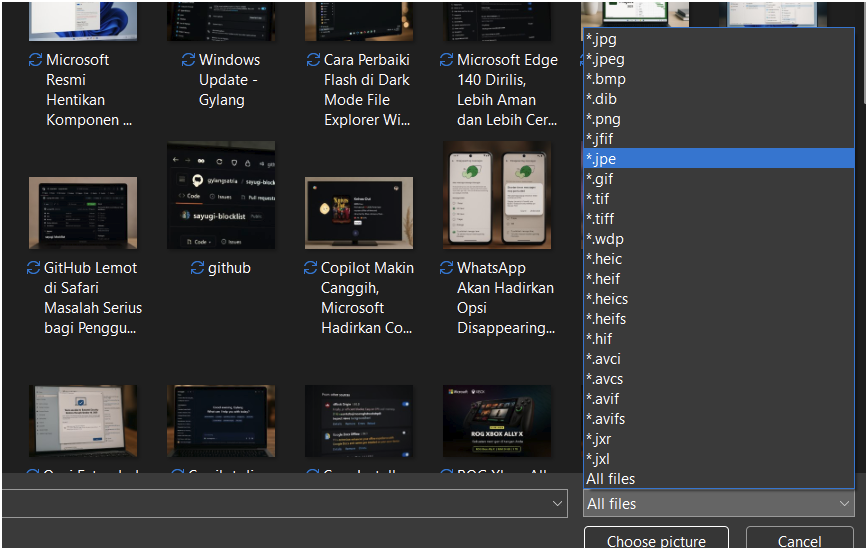868x550 pixels.
Task: Pick *.heif in the filter list
Action: tap(719, 278)
